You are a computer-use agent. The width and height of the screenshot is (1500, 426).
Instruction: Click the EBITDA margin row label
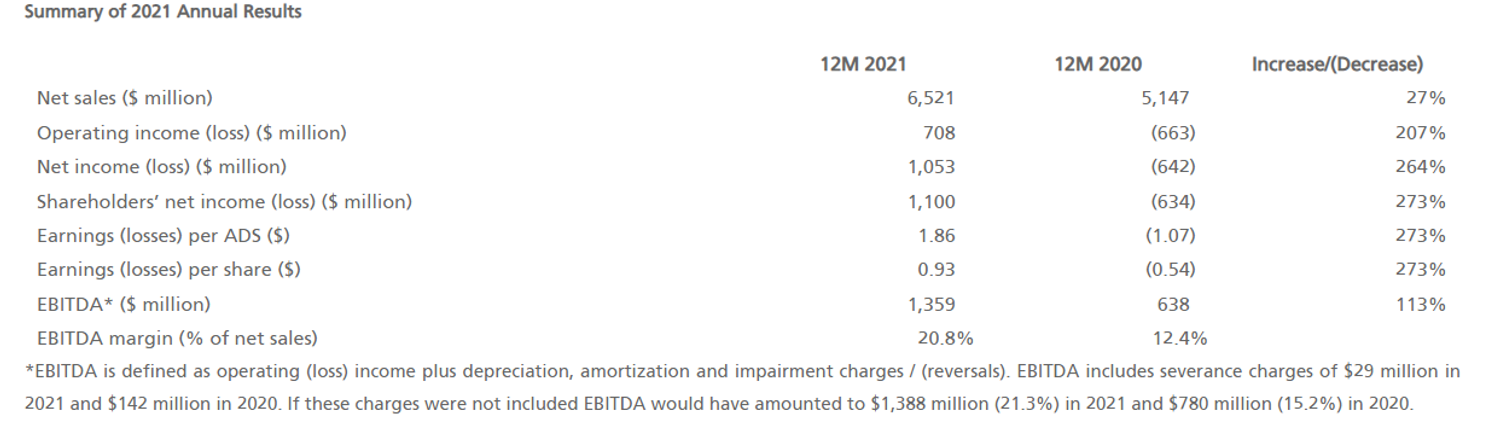pos(178,338)
